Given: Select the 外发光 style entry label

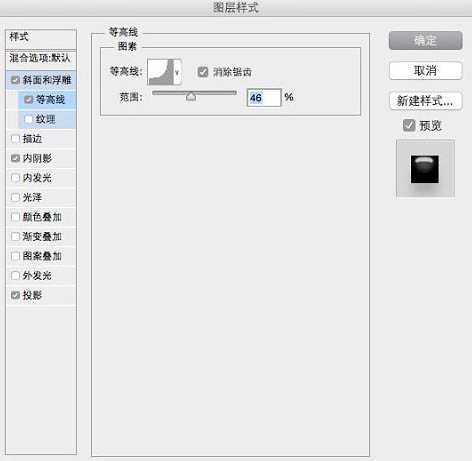Looking at the screenshot, I should coord(37,276).
